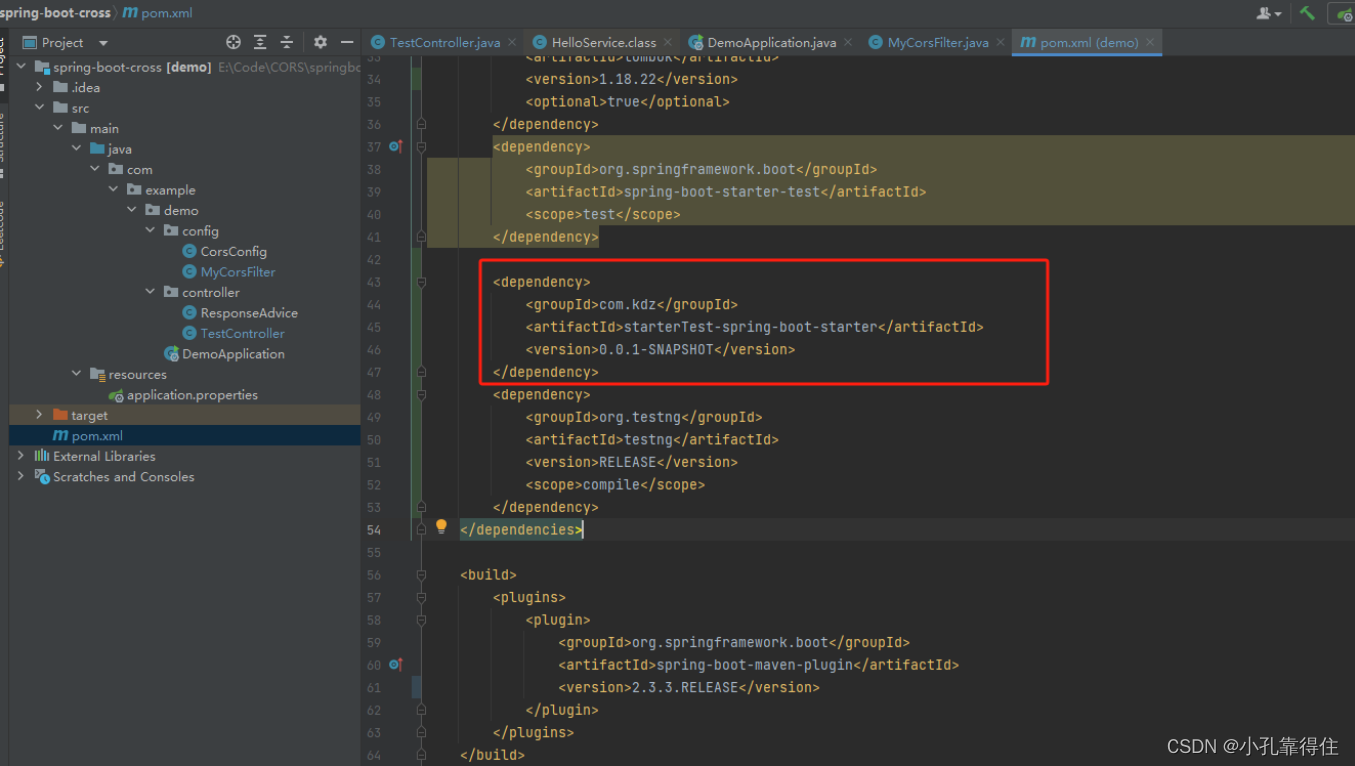Click the Collapse All icon in Project panel
The height and width of the screenshot is (766, 1355).
pos(287,42)
